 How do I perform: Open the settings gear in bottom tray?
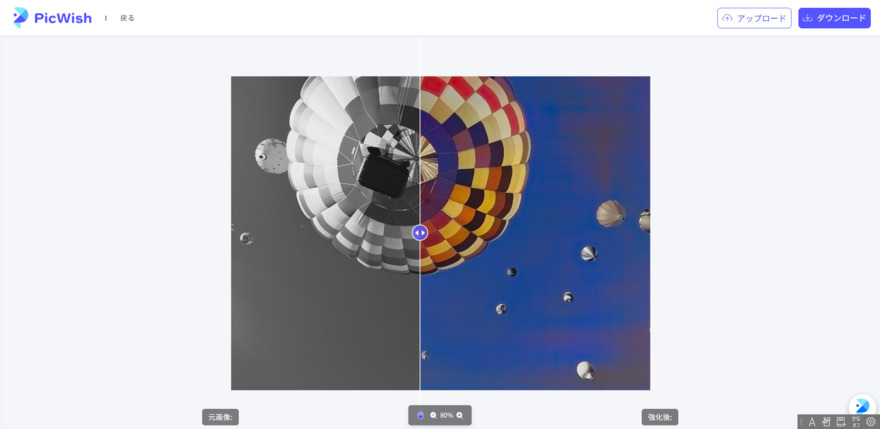(x=870, y=422)
